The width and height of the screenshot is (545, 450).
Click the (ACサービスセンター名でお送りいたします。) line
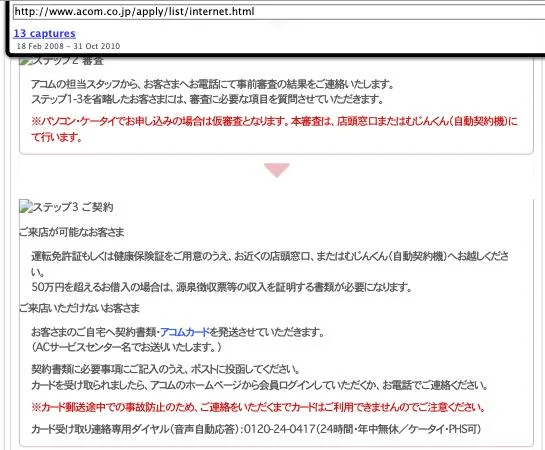tap(127, 347)
